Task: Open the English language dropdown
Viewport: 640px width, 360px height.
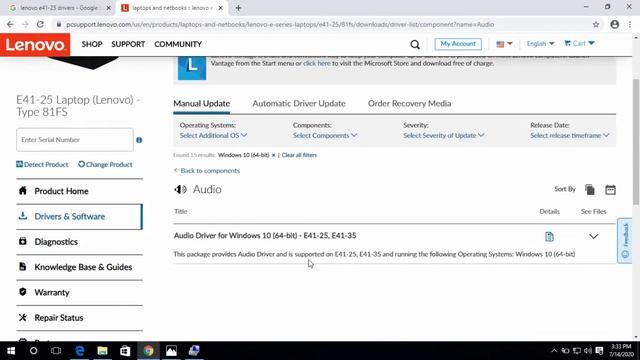Action: pyautogui.click(x=540, y=44)
